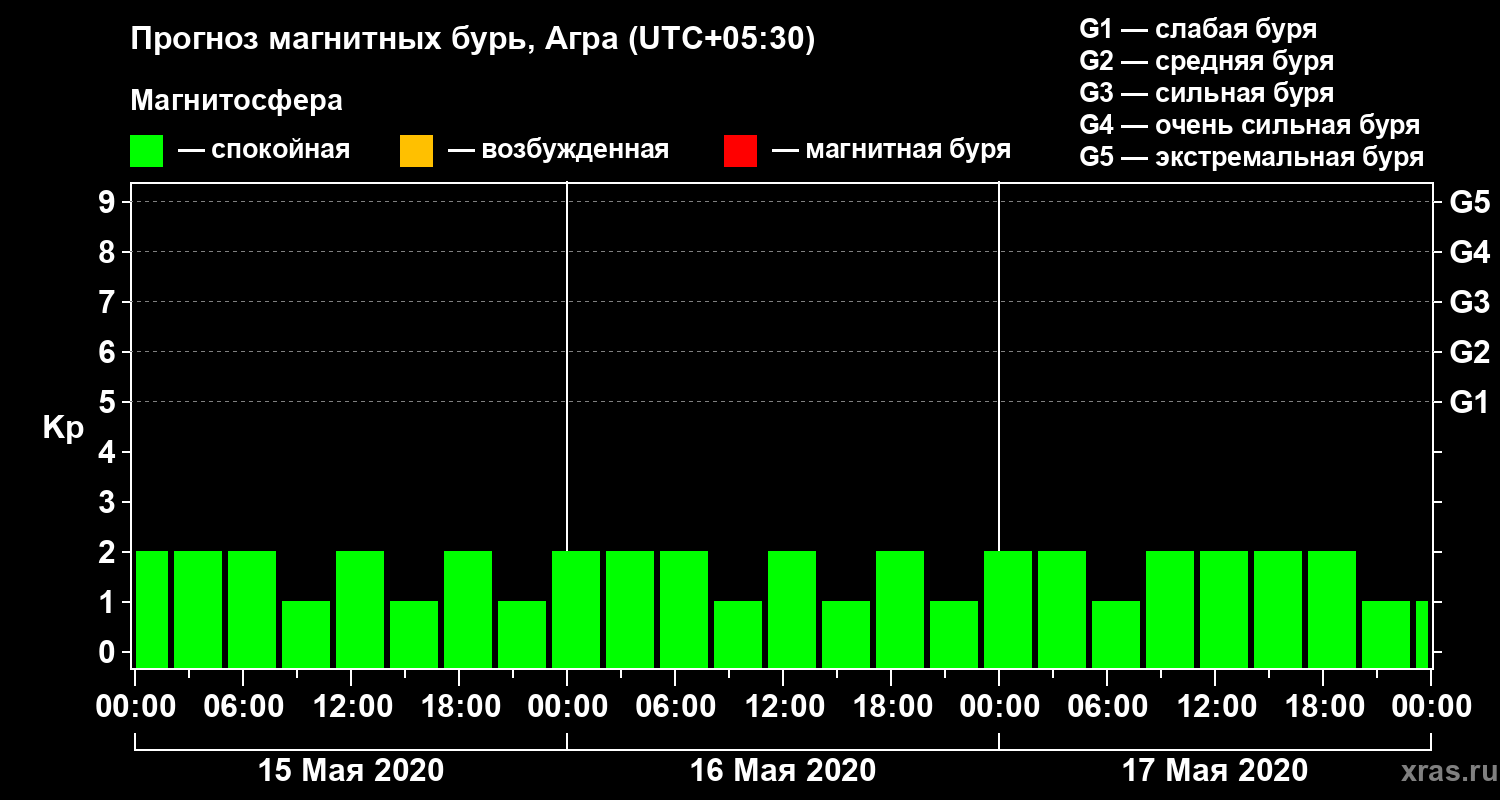This screenshot has height=800, width=1500.
Task: Click the '17 Мая 2020' date label
Action: point(1215,770)
